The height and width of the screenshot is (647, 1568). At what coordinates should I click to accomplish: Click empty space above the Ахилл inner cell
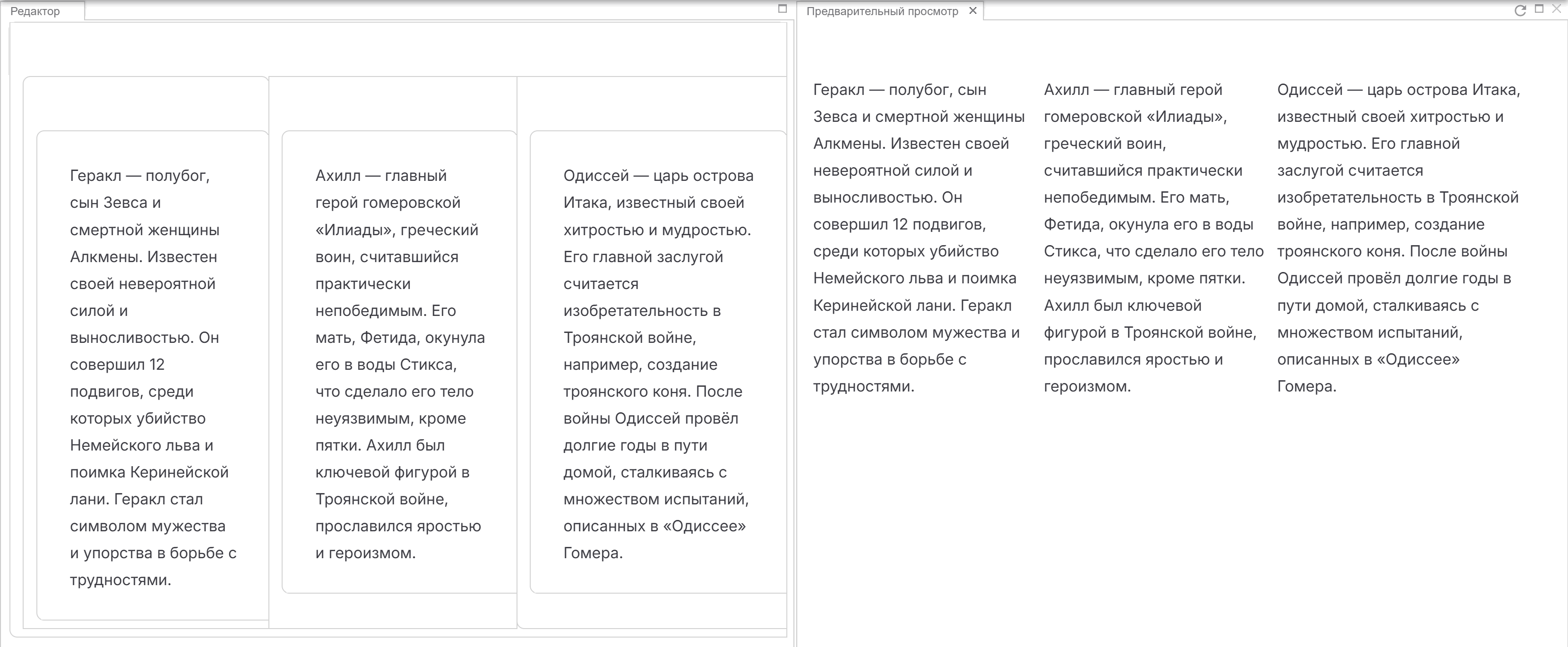[x=393, y=103]
